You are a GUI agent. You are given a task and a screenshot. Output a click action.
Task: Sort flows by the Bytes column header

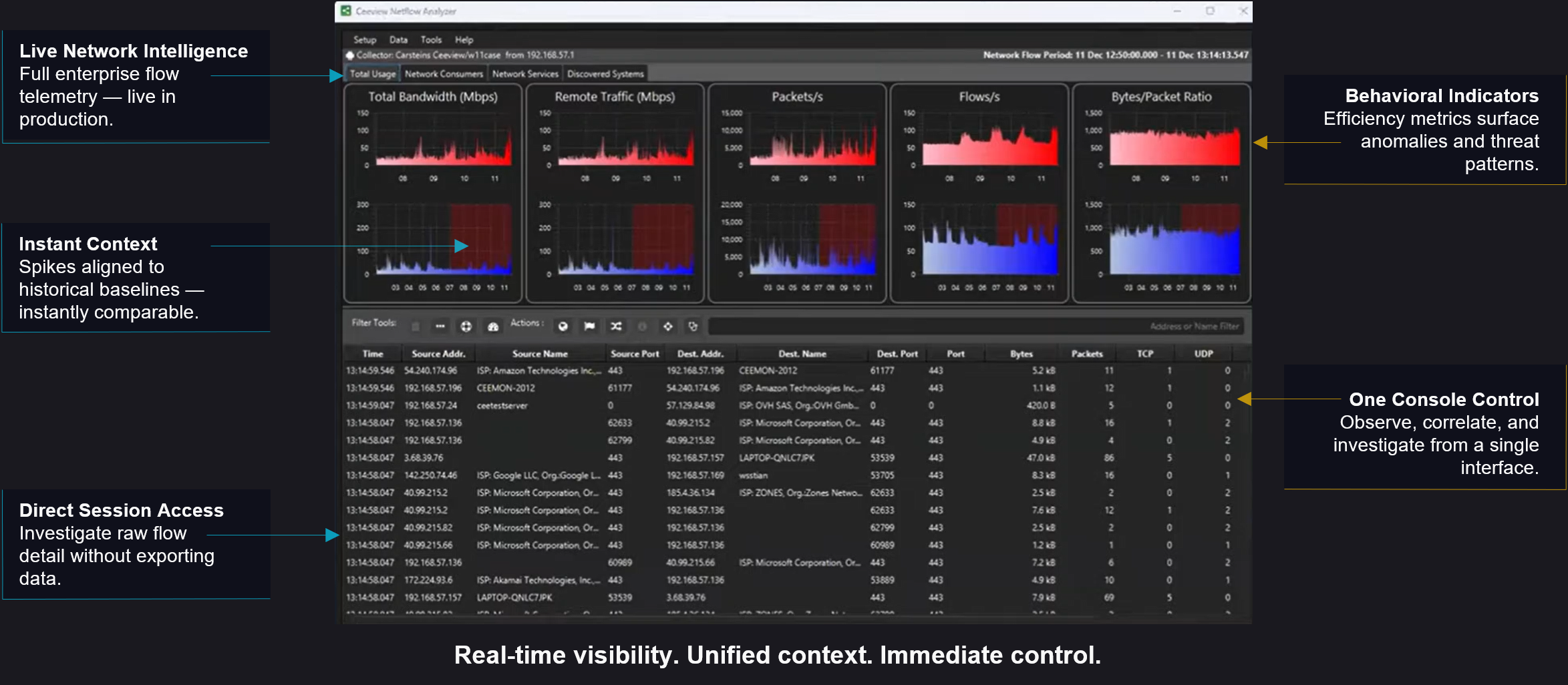point(1021,354)
